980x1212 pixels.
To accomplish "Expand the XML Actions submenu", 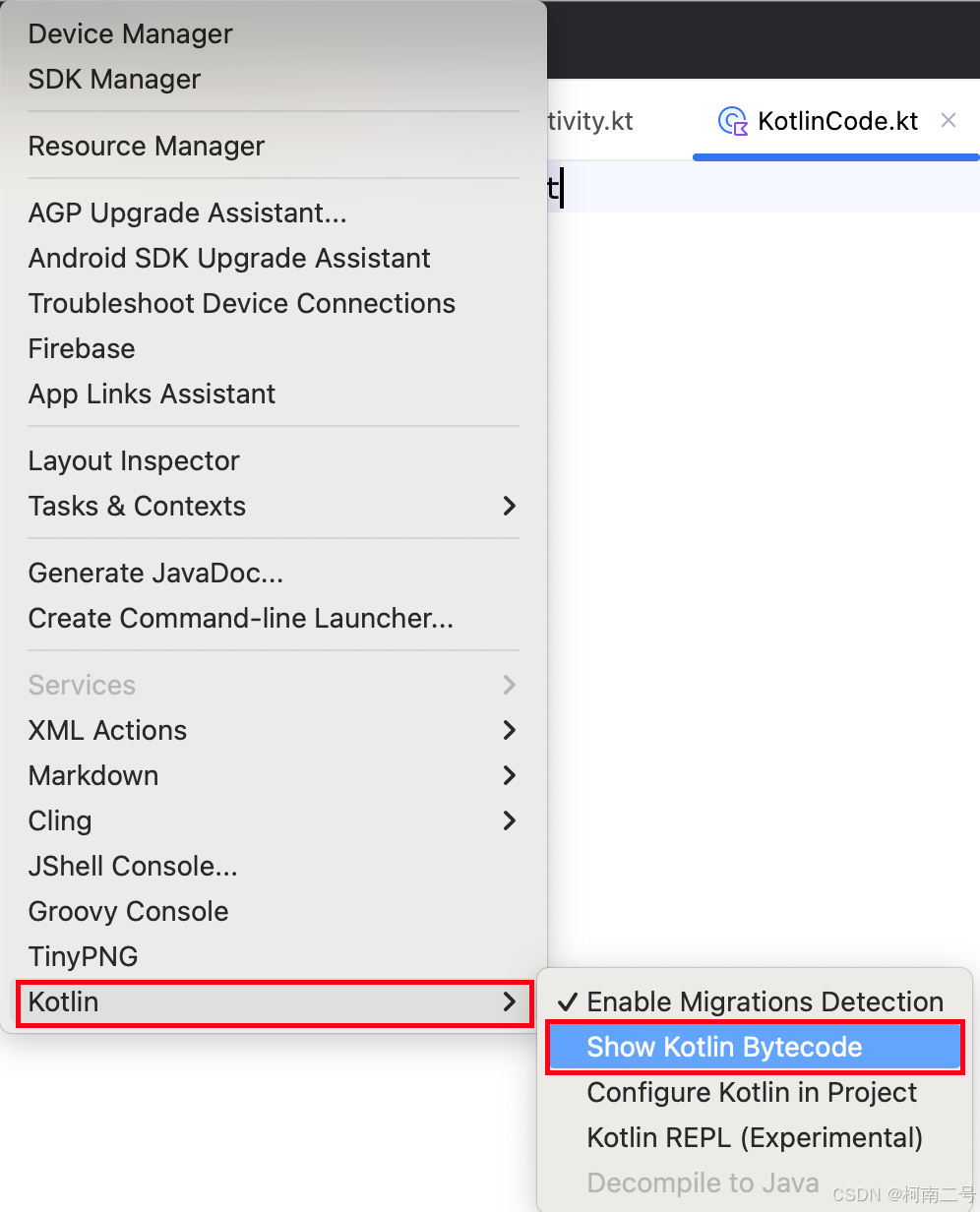I will (x=107, y=730).
